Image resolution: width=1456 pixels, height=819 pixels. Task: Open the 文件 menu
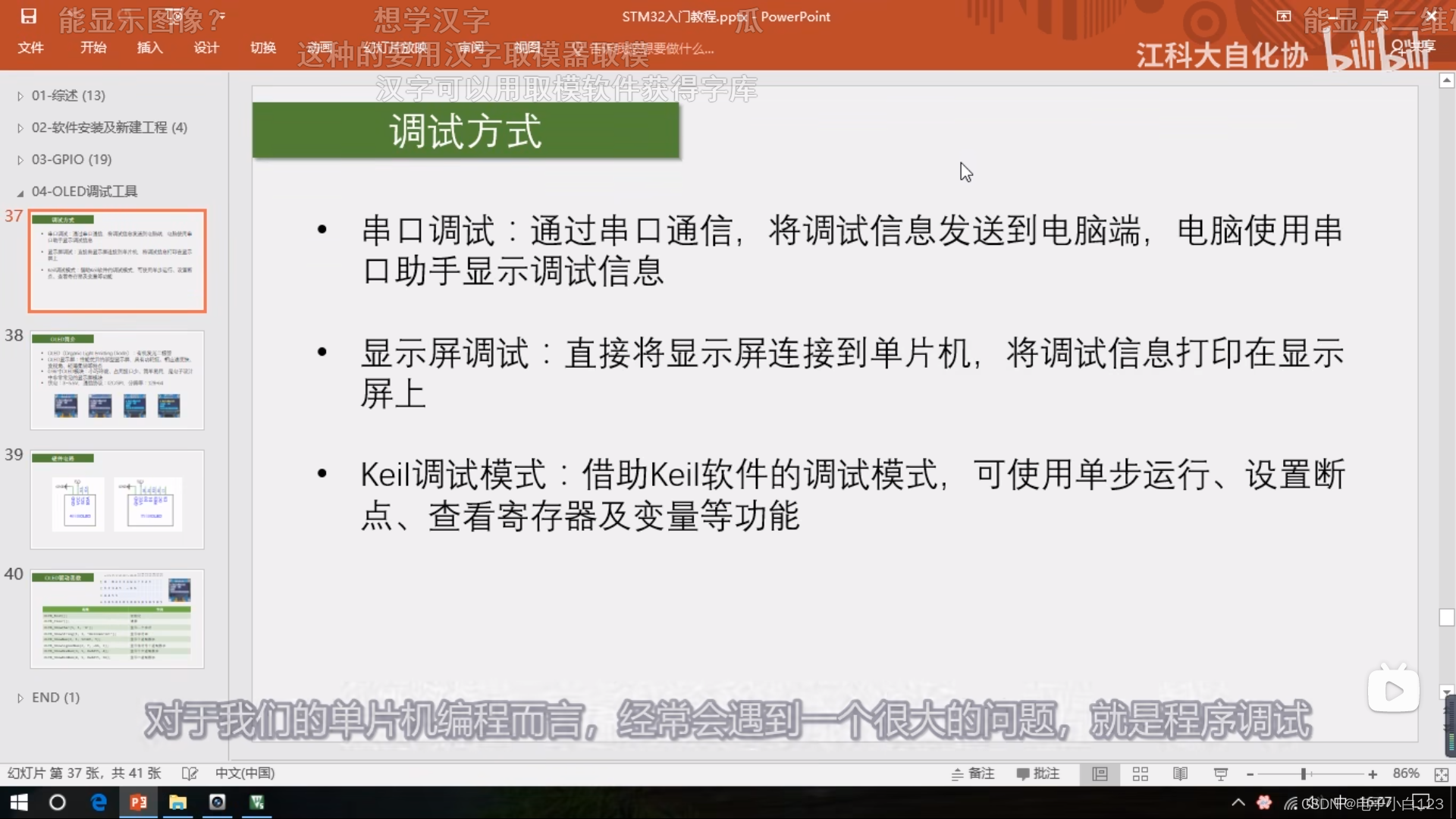tap(30, 48)
